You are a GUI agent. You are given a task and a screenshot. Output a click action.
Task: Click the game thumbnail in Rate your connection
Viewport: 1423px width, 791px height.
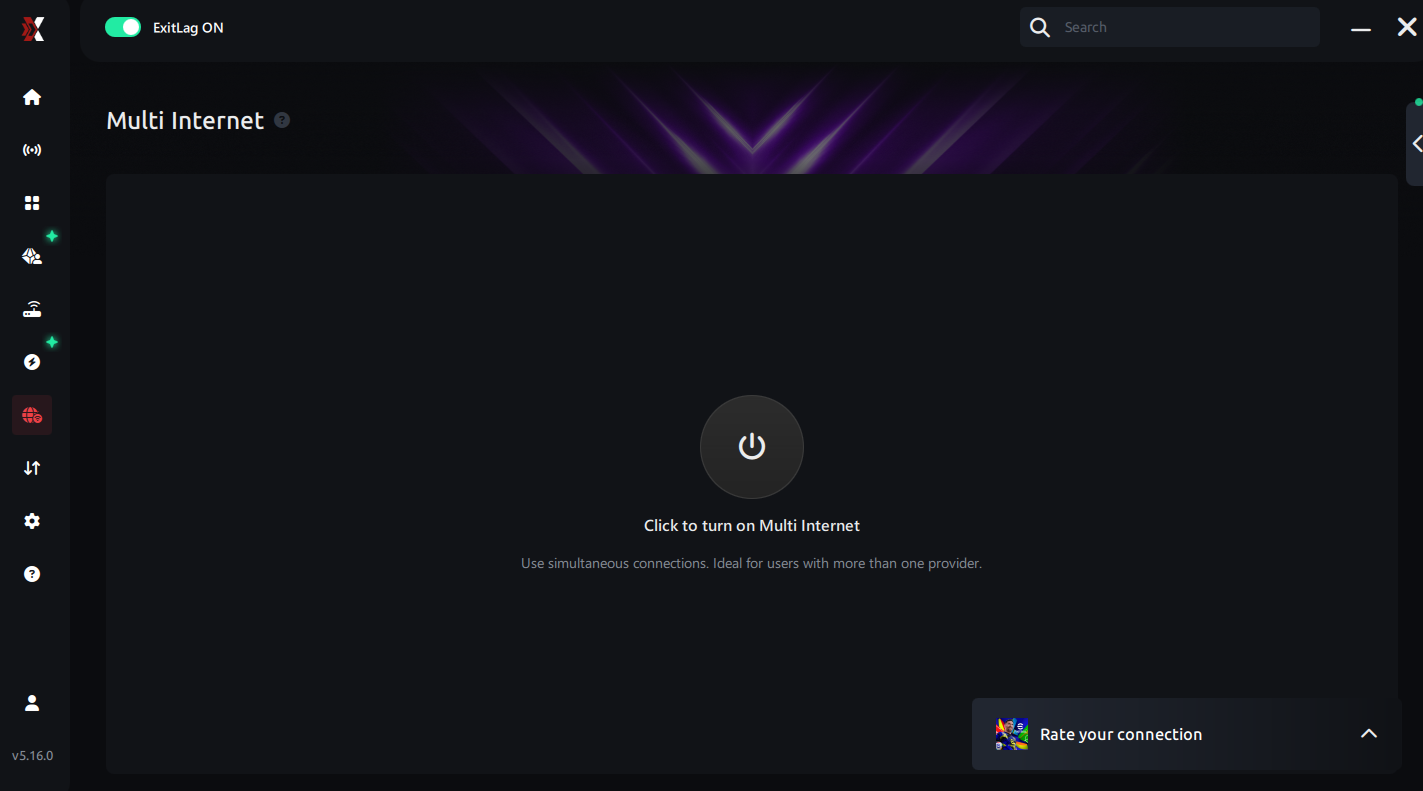coord(1012,734)
